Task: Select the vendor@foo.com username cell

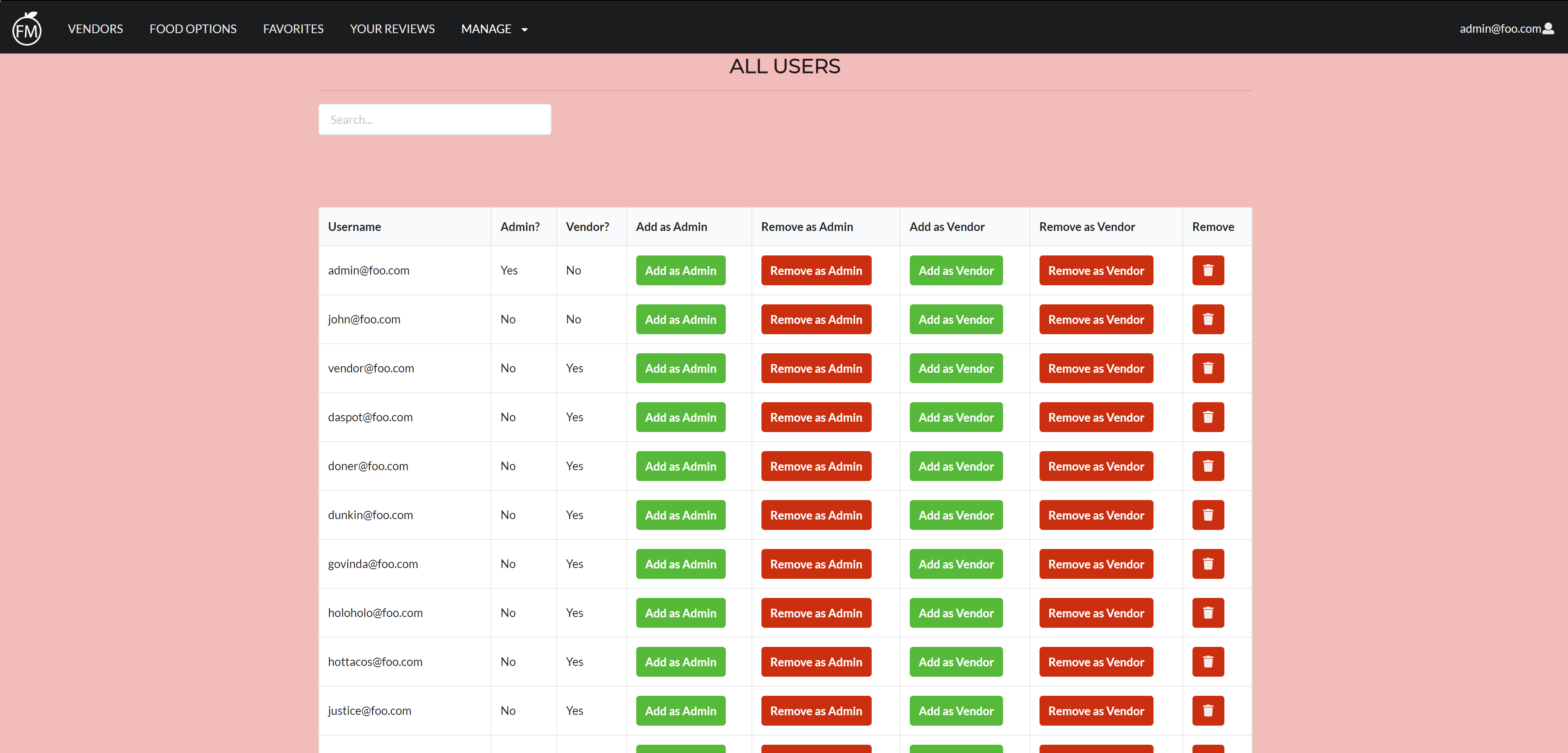Action: (x=405, y=368)
